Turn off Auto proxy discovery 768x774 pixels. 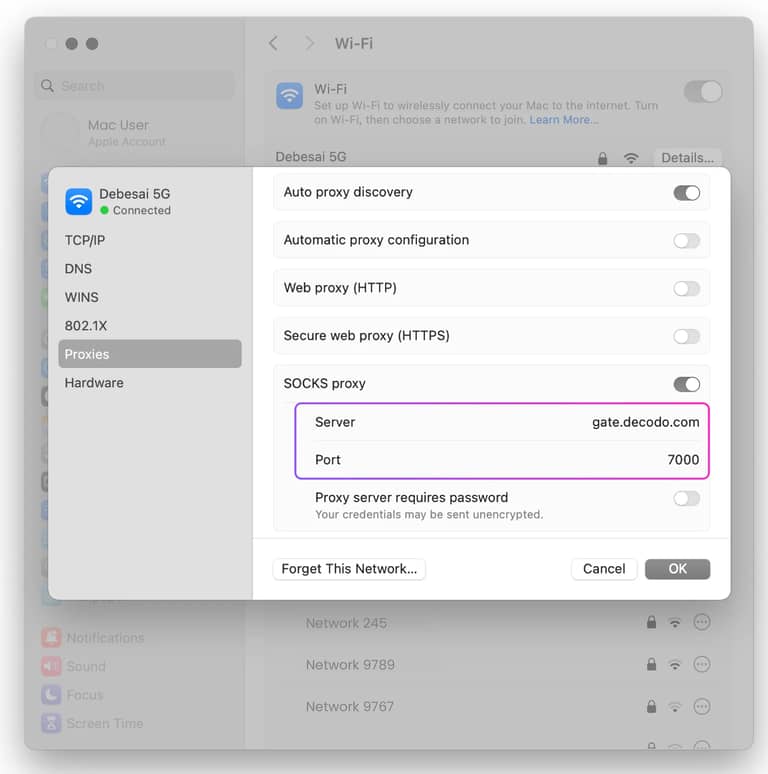pos(687,193)
